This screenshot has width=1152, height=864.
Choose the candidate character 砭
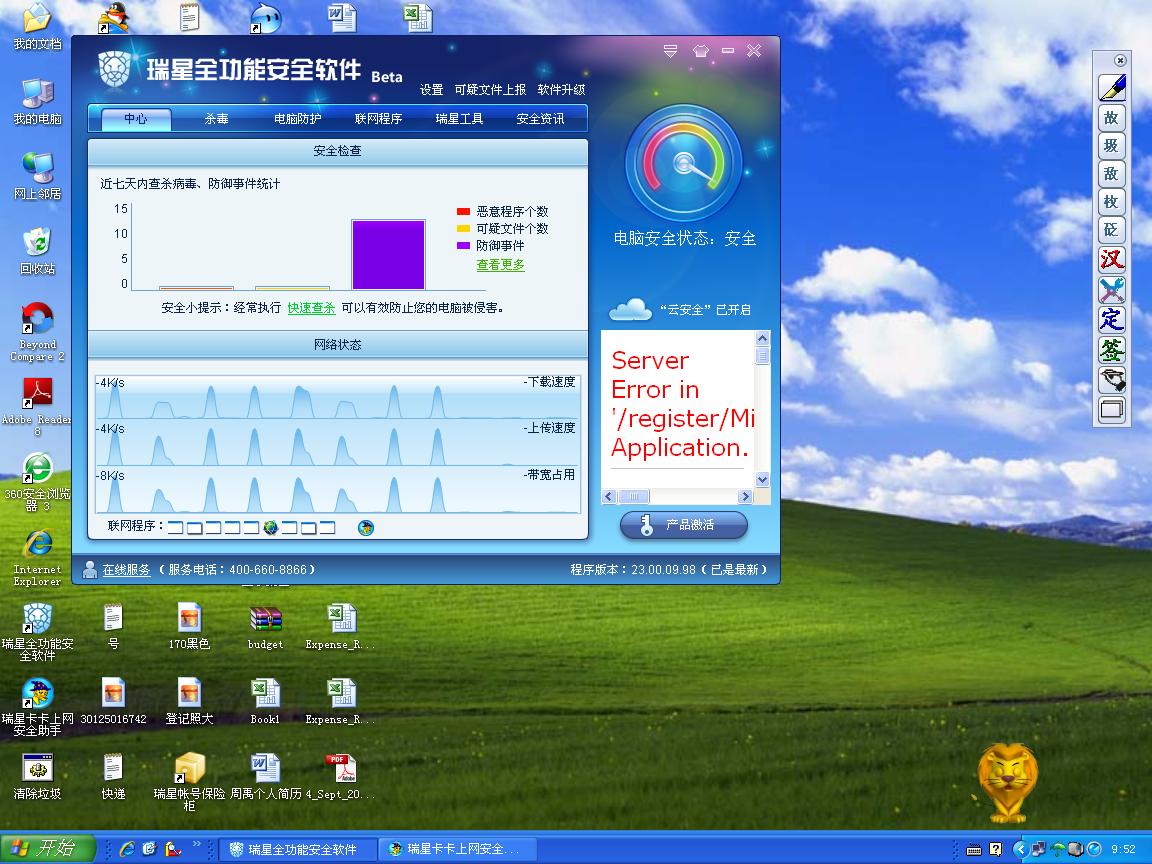click(1112, 229)
